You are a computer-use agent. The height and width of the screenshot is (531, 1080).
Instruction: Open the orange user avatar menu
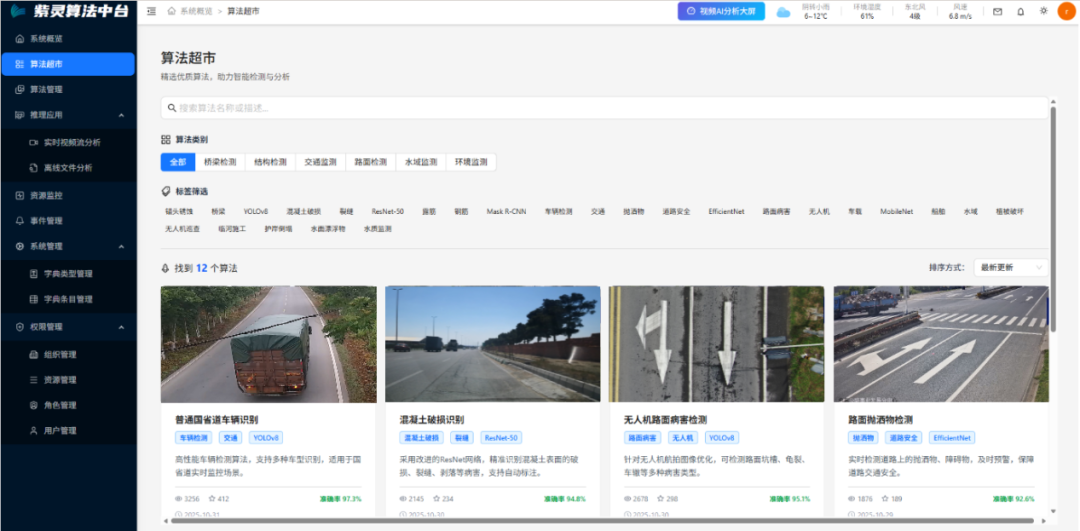tap(1065, 11)
